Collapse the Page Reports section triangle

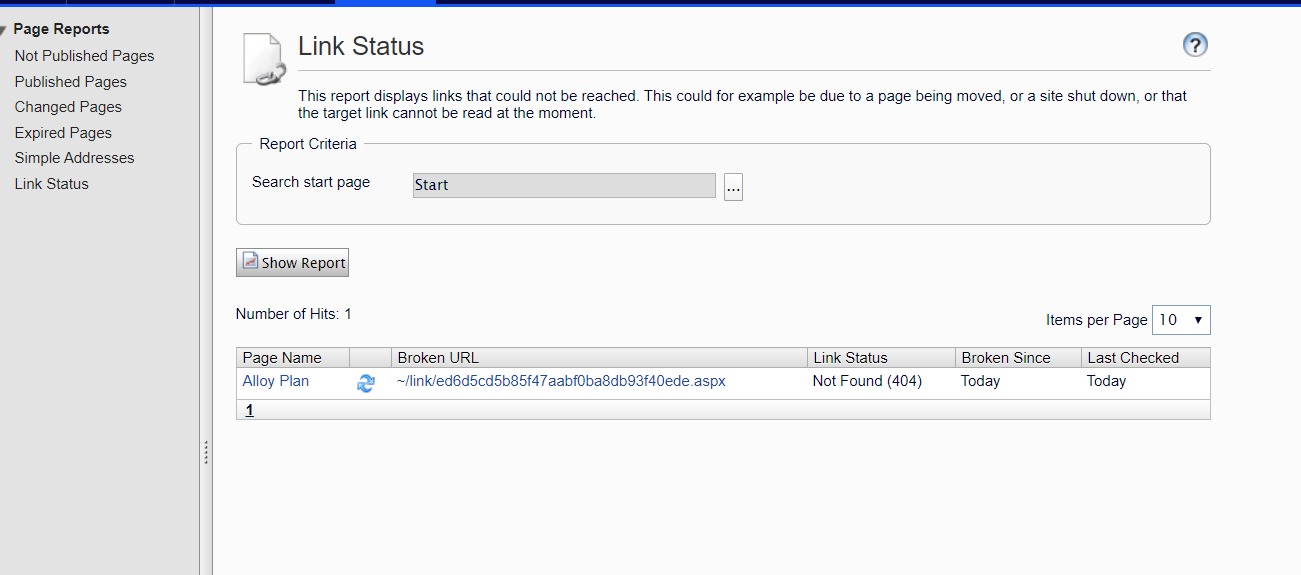pyautogui.click(x=5, y=30)
